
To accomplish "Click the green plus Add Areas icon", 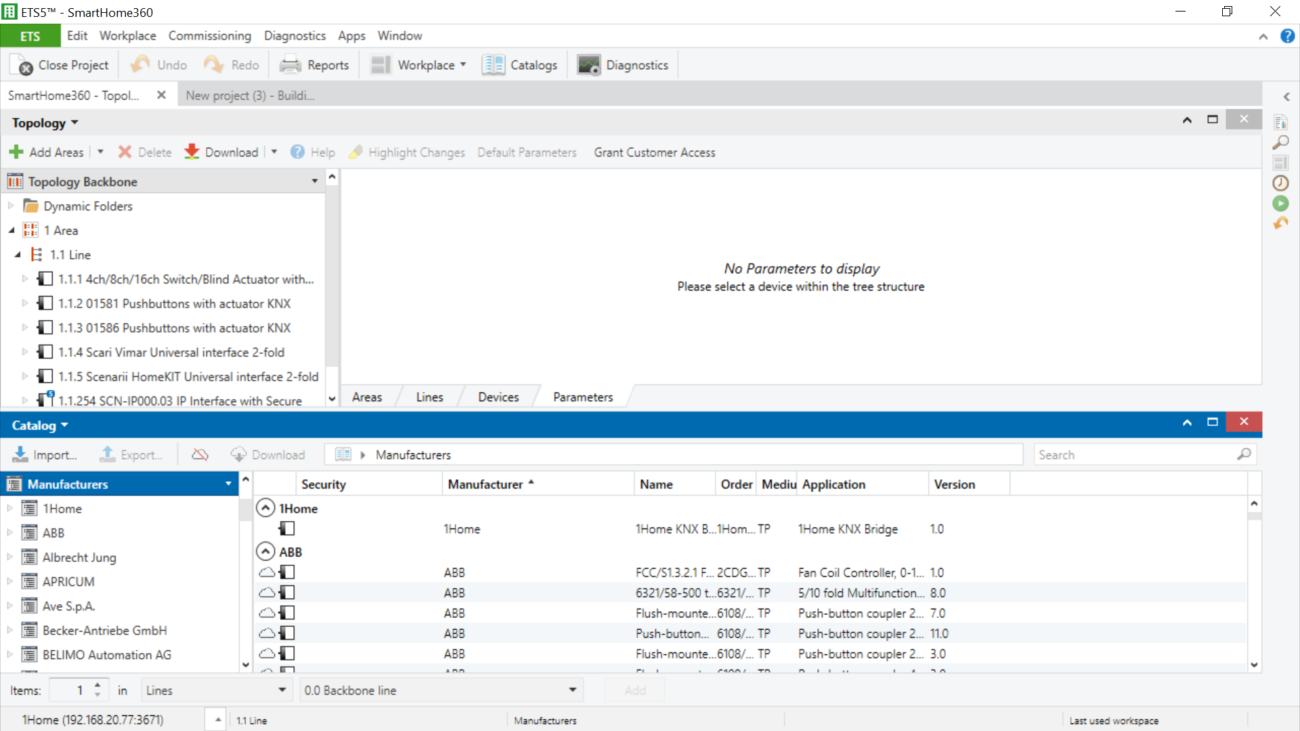I will pos(16,152).
